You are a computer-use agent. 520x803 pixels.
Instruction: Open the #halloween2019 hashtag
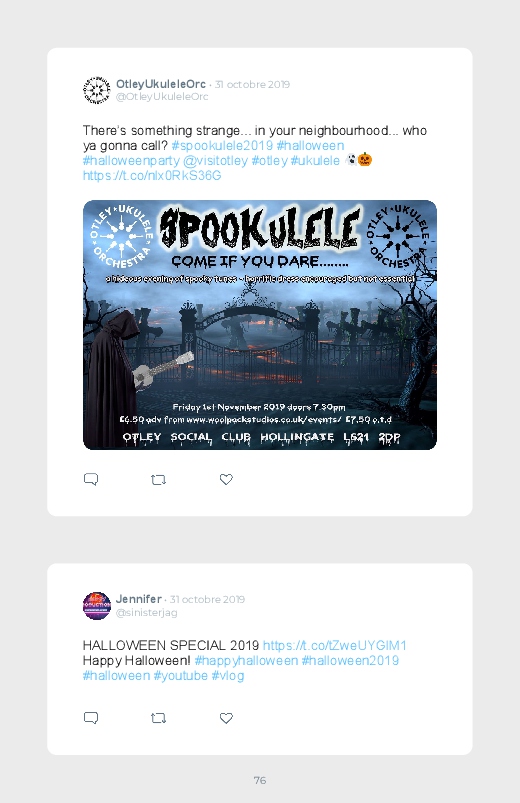coord(350,661)
